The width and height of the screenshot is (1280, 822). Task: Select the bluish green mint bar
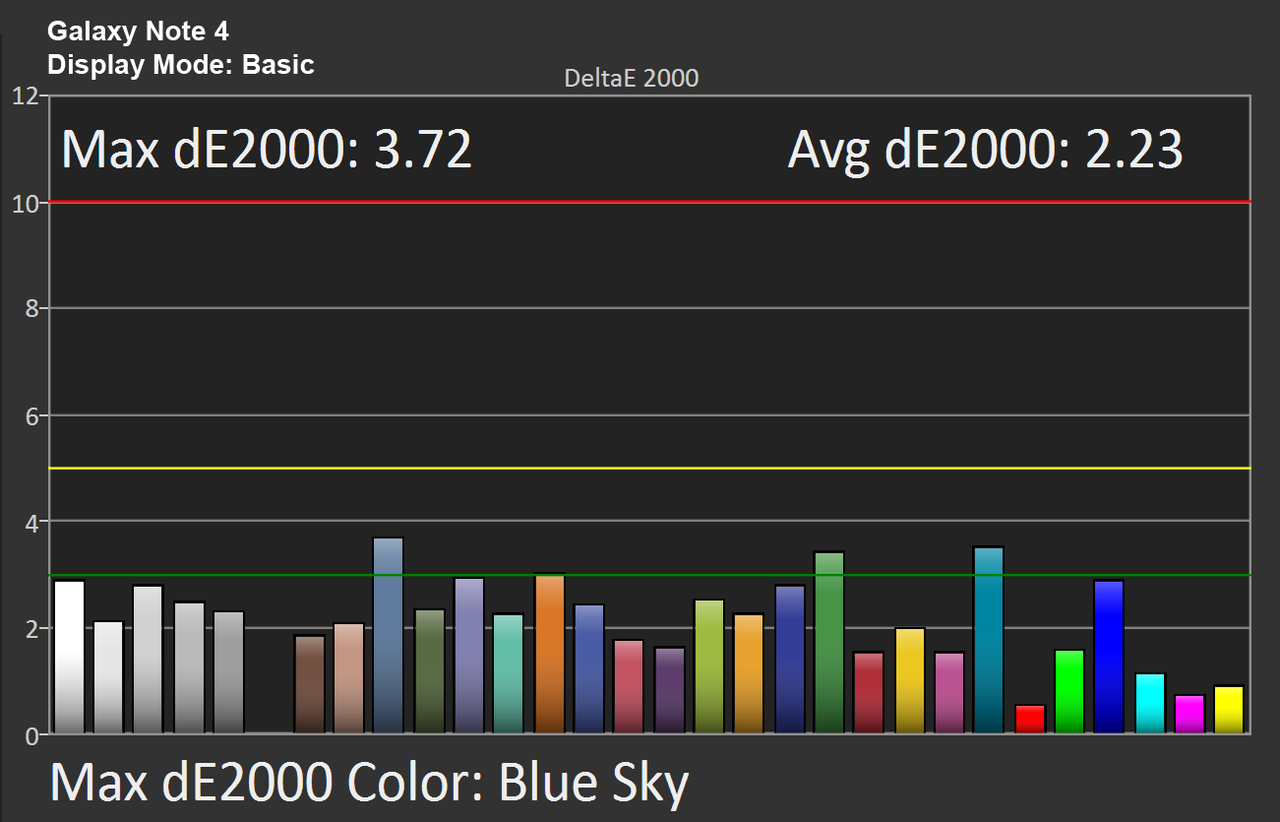[508, 674]
